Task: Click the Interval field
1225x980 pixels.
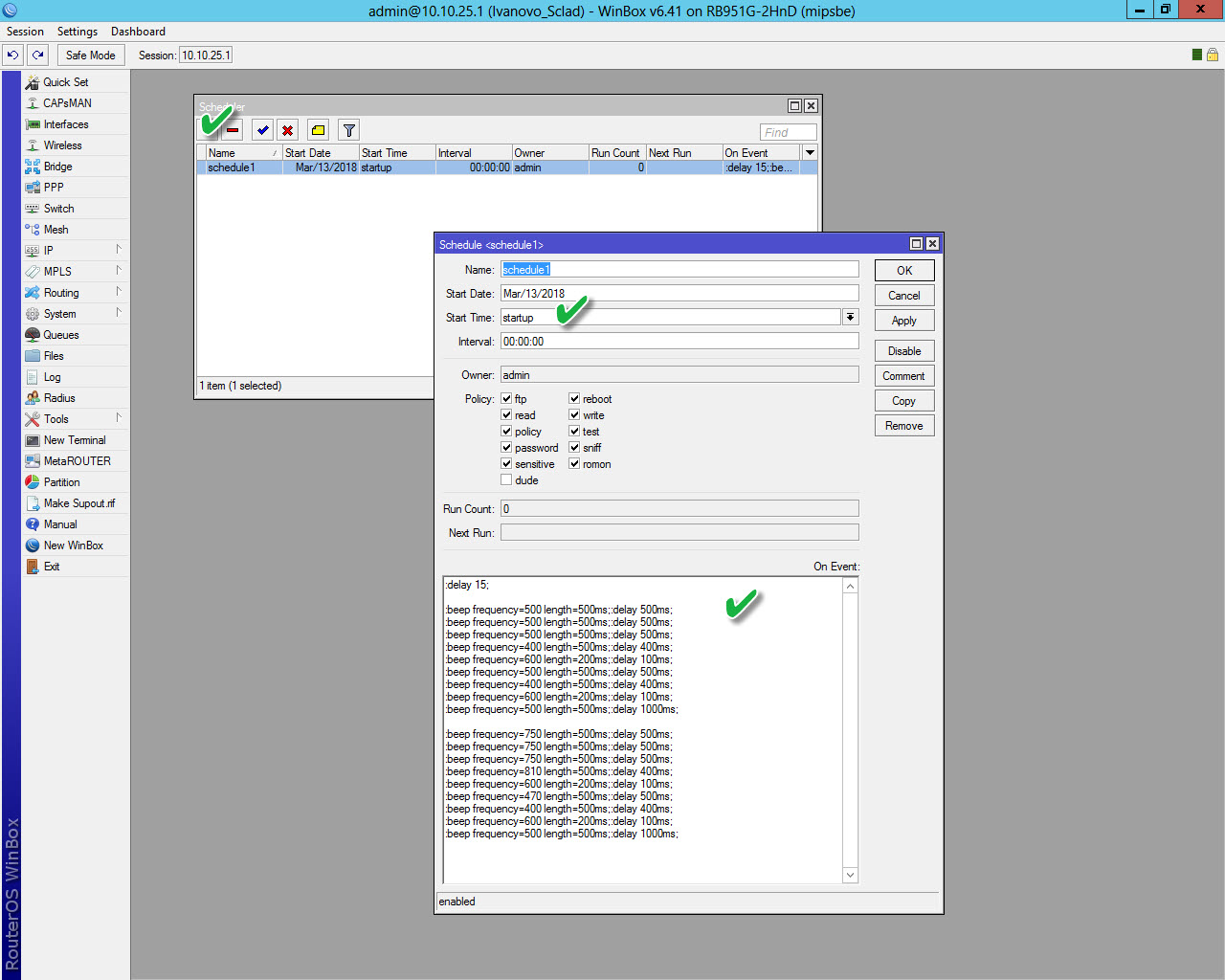Action: pyautogui.click(x=679, y=341)
